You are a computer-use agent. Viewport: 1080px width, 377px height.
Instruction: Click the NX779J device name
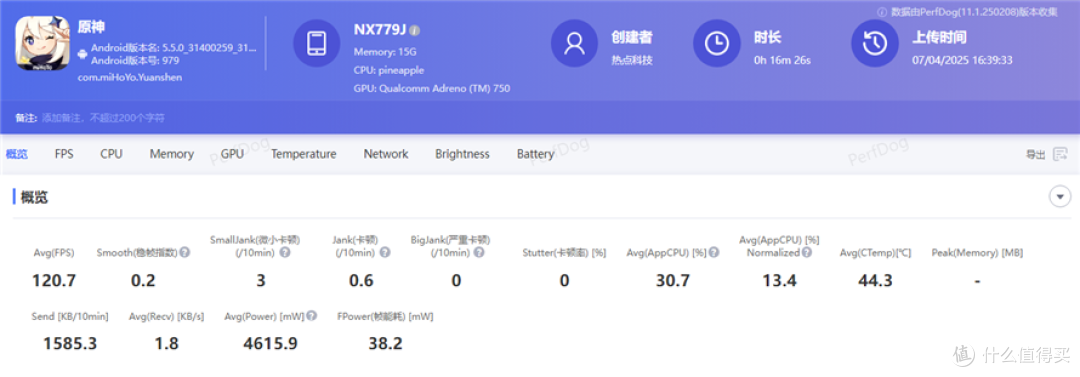click(380, 30)
